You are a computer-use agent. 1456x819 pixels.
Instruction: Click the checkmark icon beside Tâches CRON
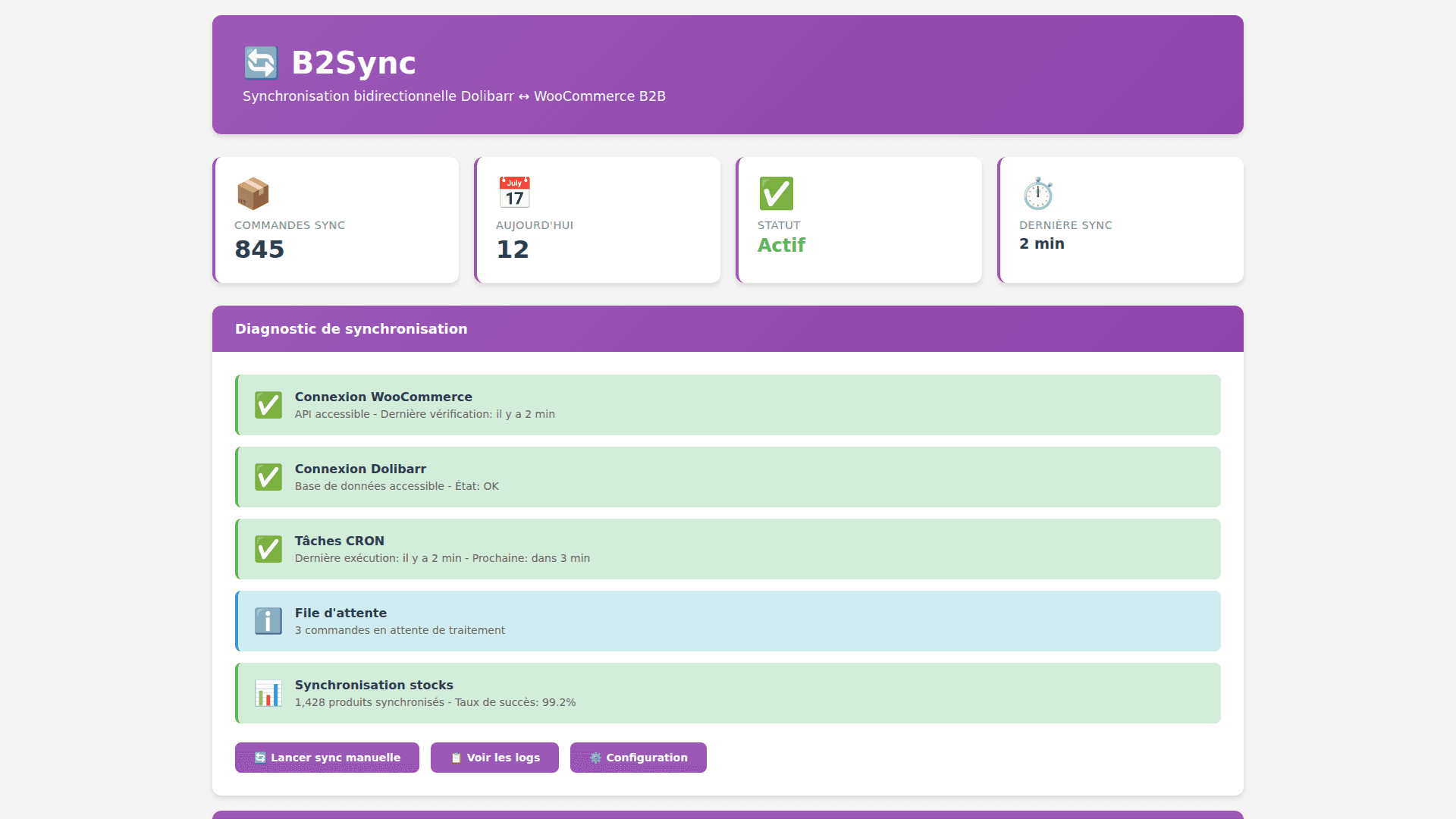[x=268, y=548]
